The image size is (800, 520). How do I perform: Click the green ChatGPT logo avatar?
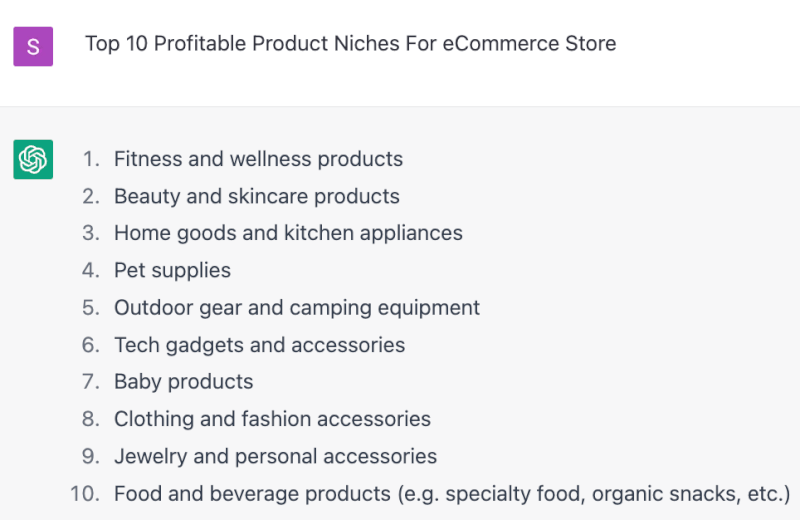point(33,159)
